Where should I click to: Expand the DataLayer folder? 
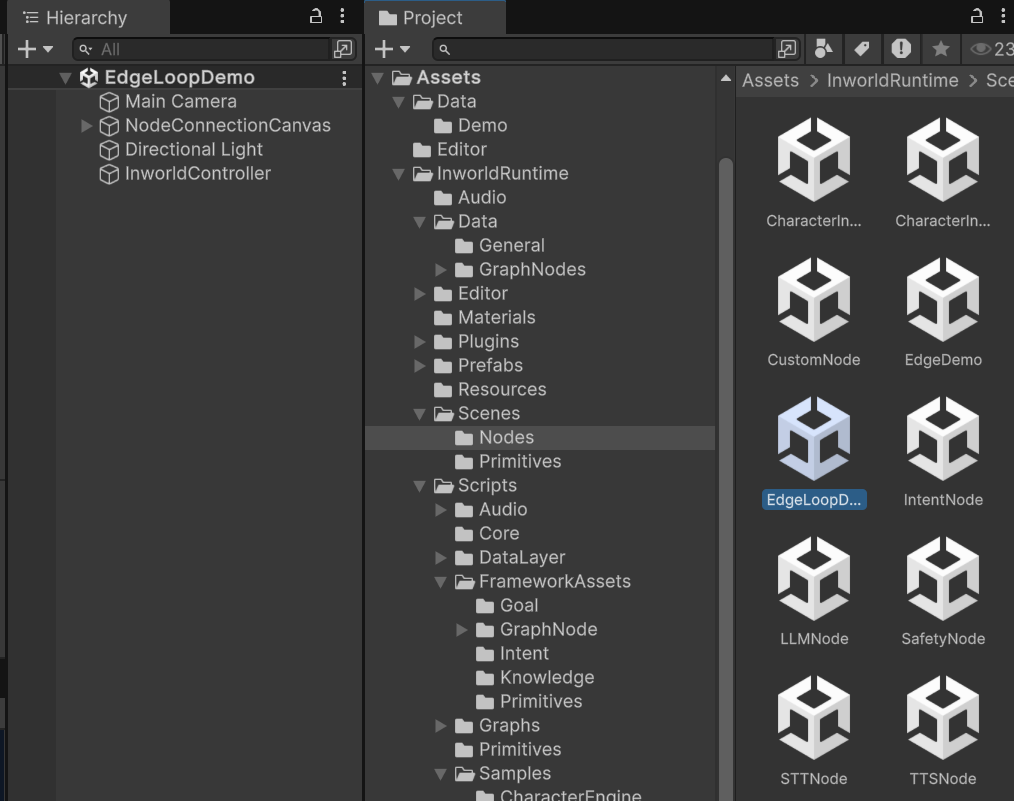click(x=440, y=557)
